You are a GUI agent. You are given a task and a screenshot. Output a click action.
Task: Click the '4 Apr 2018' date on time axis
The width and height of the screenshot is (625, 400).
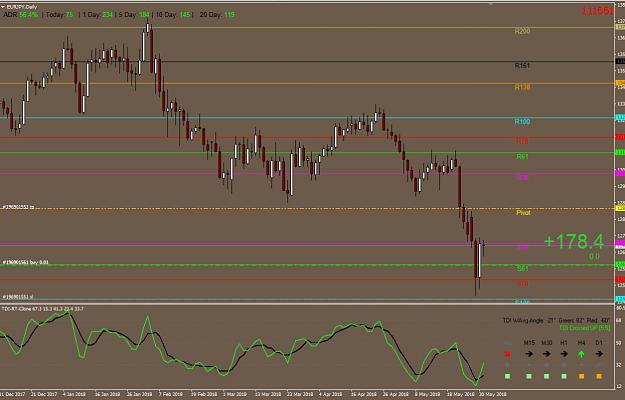pyautogui.click(x=330, y=394)
